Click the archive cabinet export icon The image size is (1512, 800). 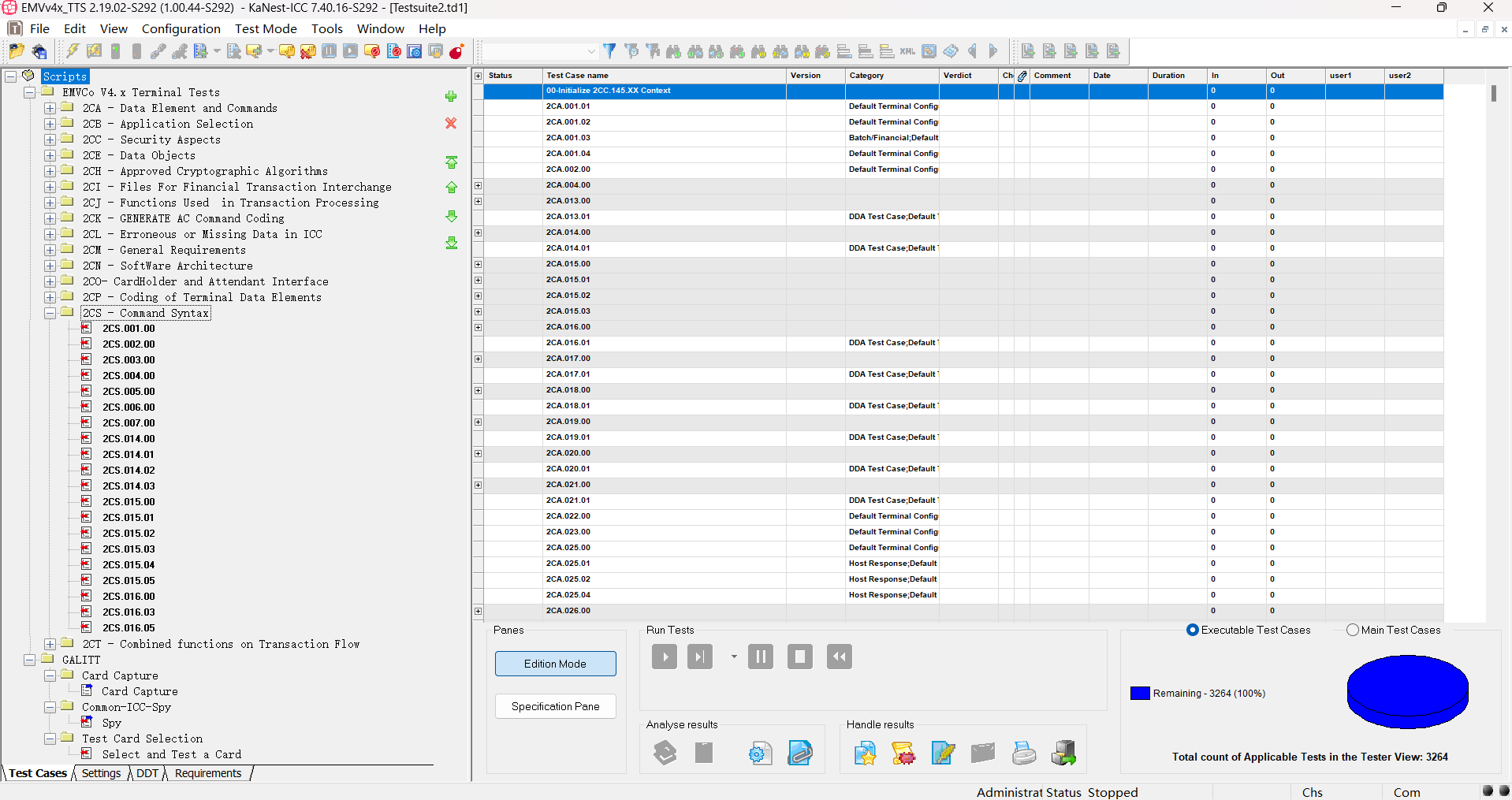(x=1063, y=753)
